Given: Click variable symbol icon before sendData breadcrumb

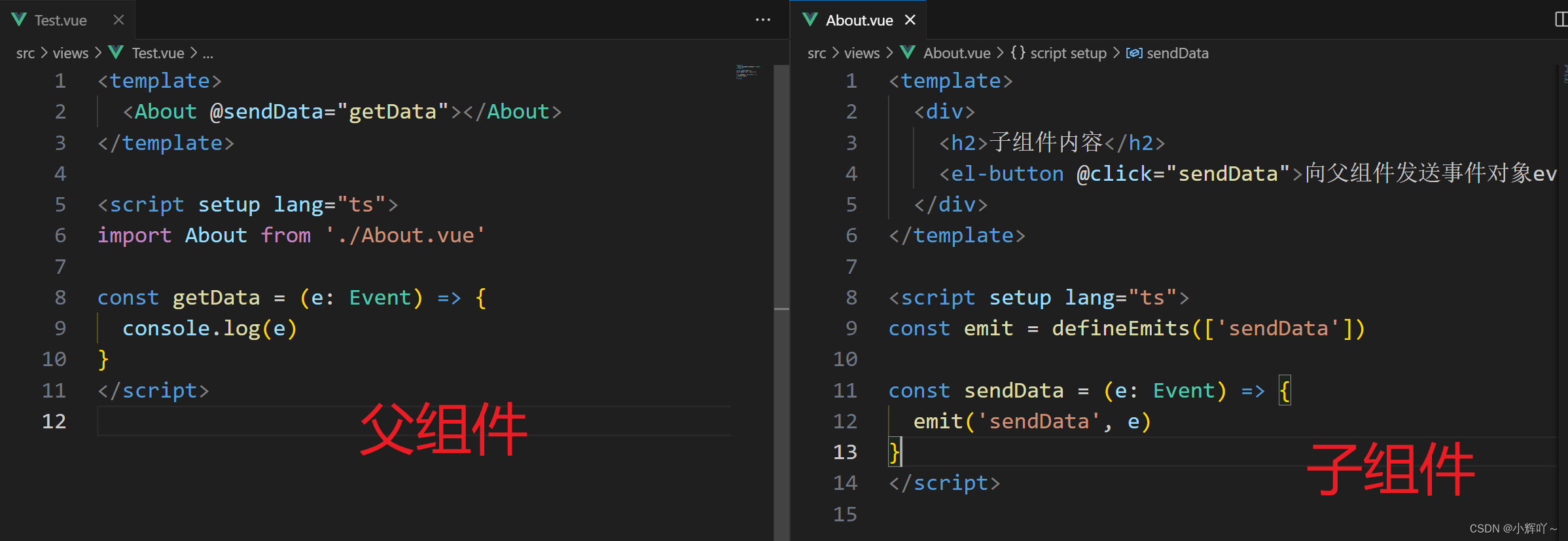Looking at the screenshot, I should pos(1134,53).
